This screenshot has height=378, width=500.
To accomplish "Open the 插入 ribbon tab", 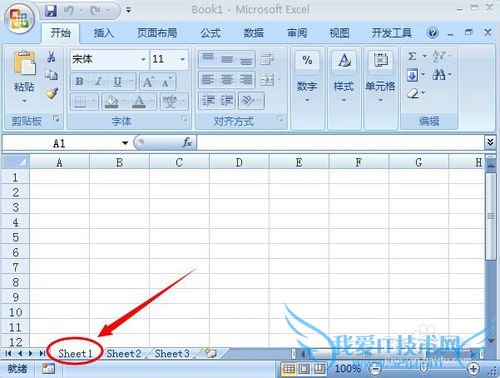I will click(x=104, y=33).
